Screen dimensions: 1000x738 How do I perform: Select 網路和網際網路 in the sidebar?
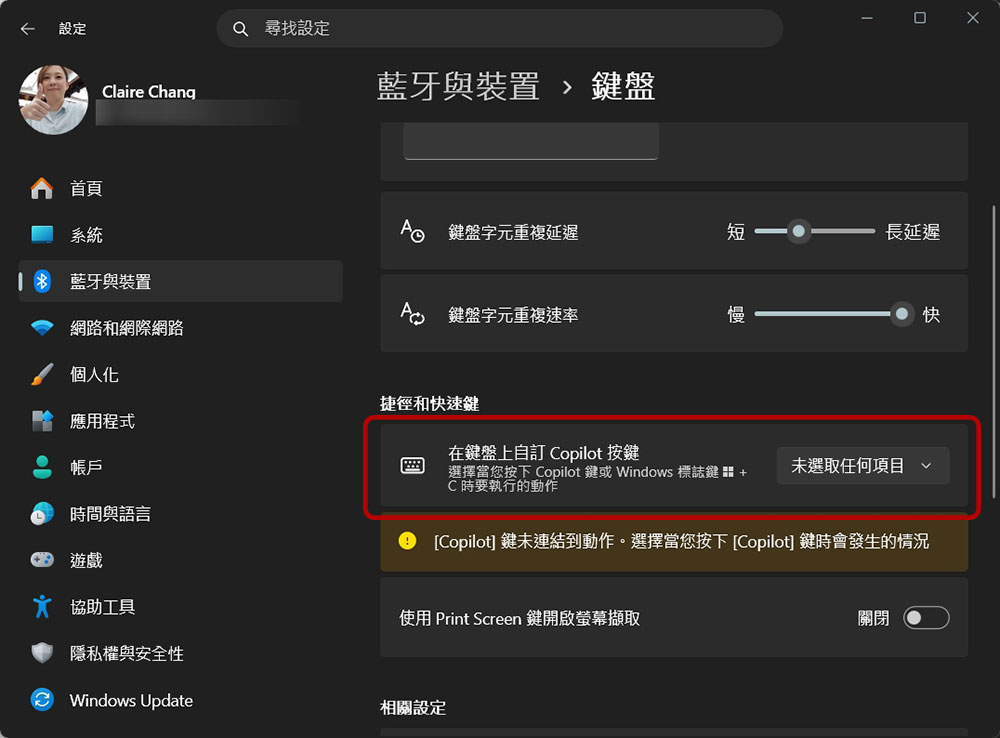pos(180,328)
